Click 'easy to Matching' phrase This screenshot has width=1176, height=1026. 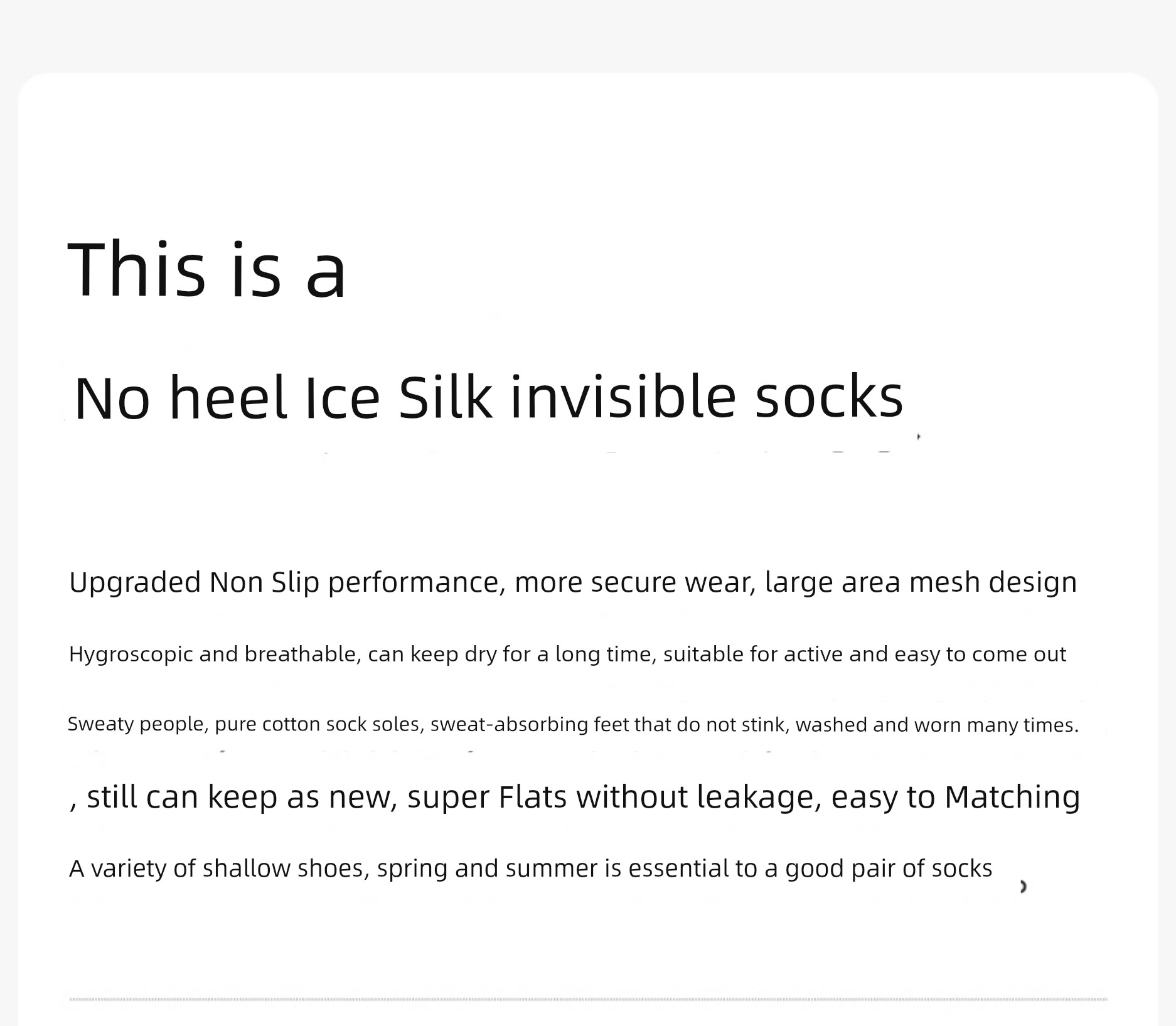point(955,797)
